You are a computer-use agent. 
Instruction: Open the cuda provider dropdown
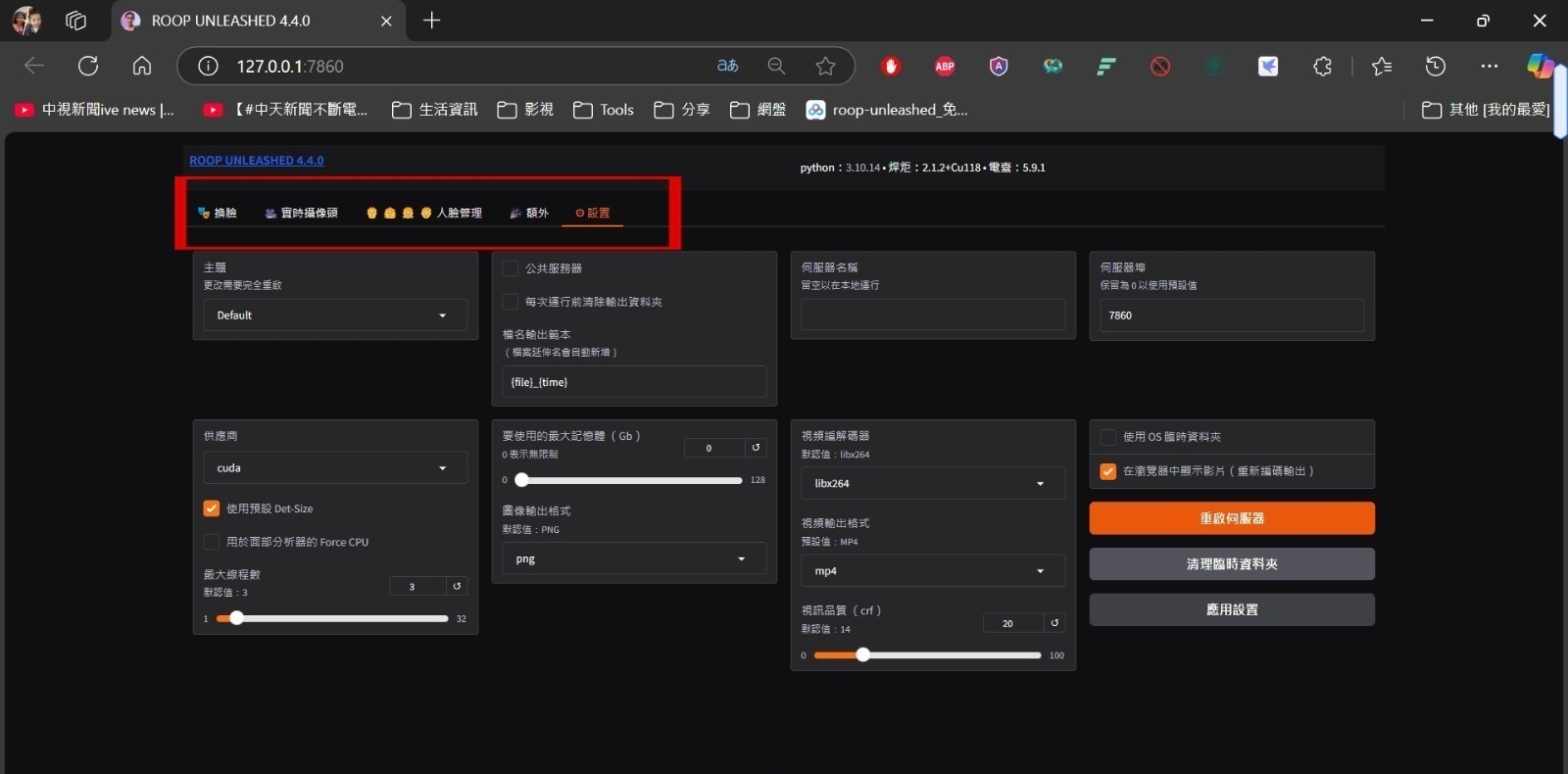[x=334, y=468]
